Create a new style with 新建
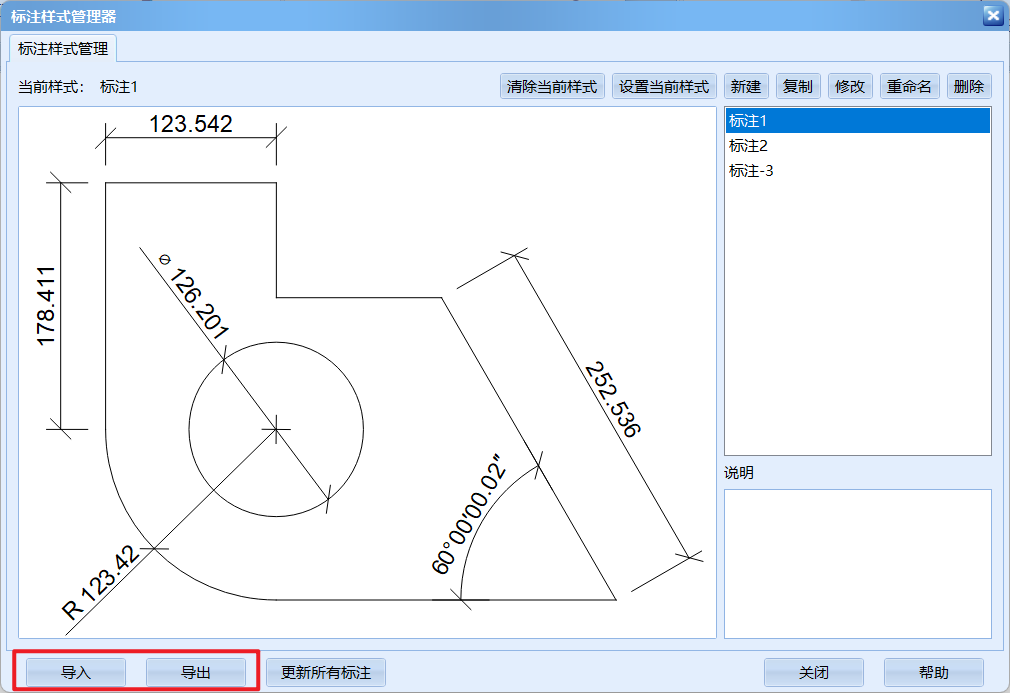This screenshot has width=1010, height=693. coord(746,87)
